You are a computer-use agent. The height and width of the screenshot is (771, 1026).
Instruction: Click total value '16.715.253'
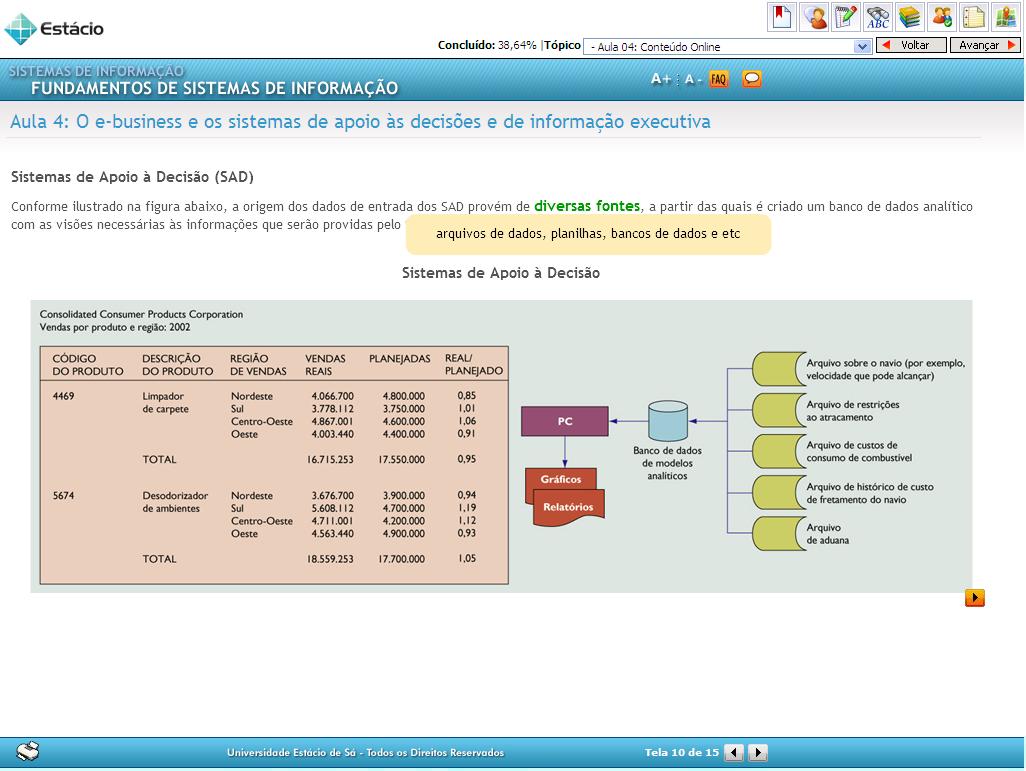pyautogui.click(x=330, y=459)
